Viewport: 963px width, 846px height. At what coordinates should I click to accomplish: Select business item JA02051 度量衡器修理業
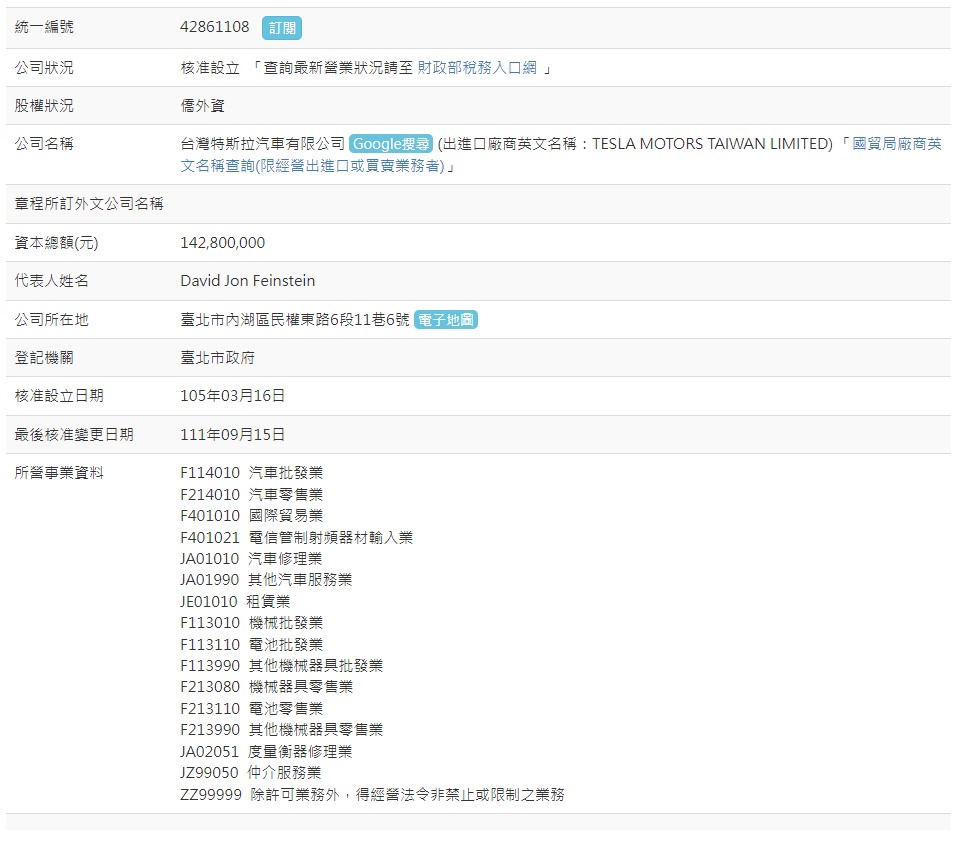(x=266, y=751)
